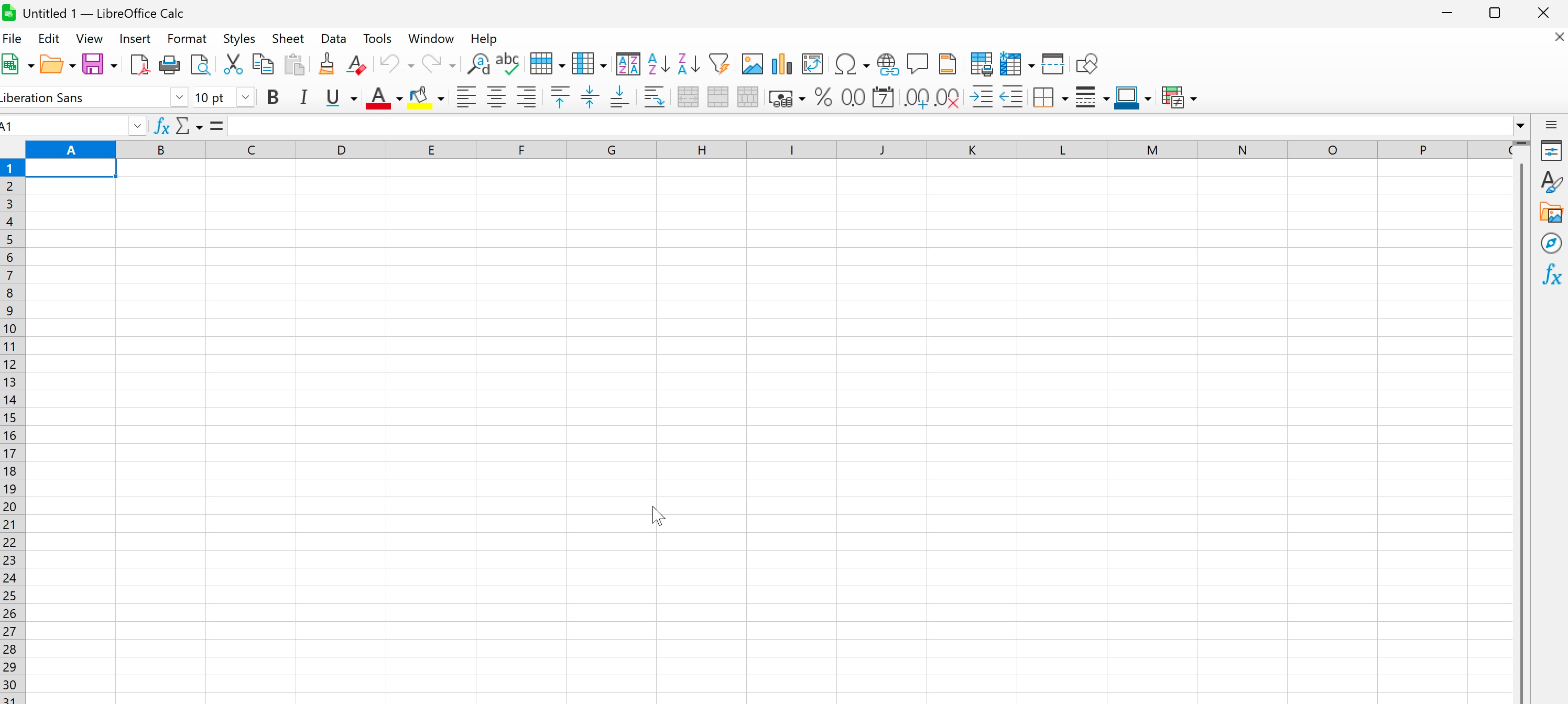The image size is (1568, 704).
Task: Format selection as percent
Action: (x=823, y=97)
